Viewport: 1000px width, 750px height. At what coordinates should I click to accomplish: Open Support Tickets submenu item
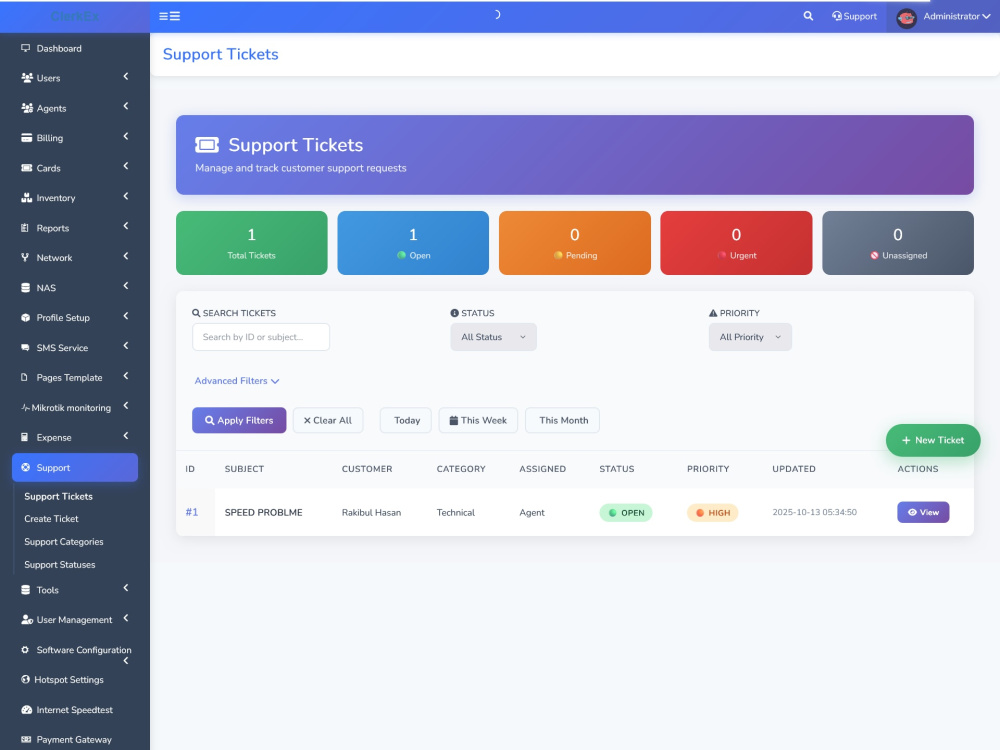pyautogui.click(x=58, y=496)
